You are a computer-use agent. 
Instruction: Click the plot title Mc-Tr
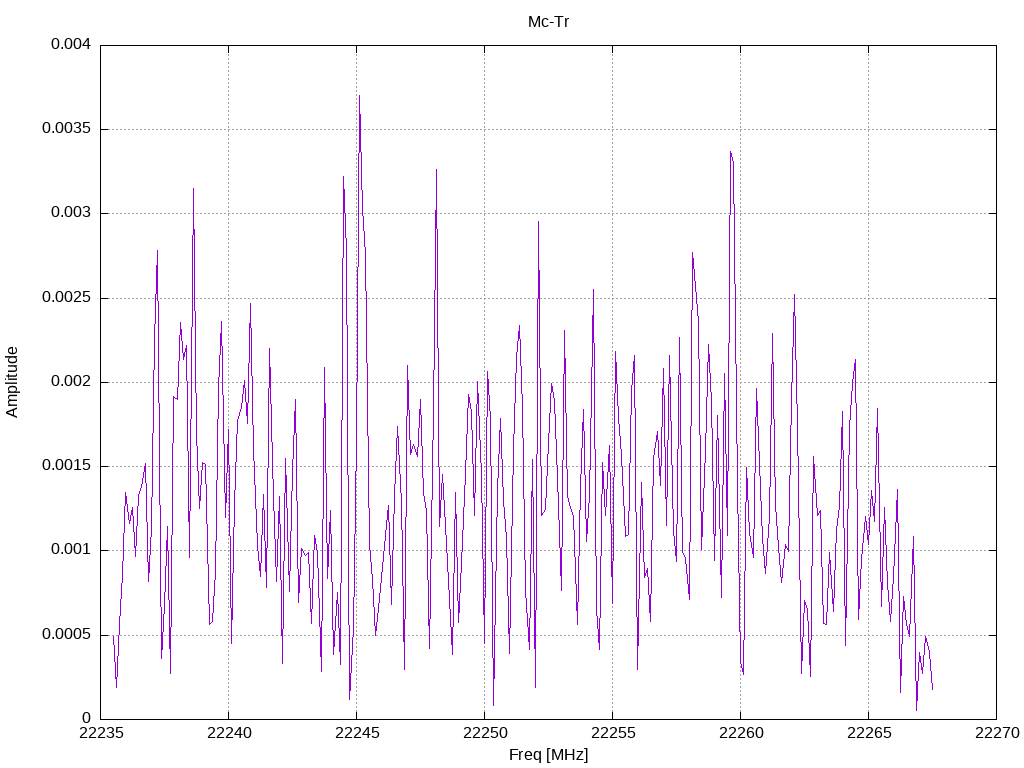pos(549,22)
